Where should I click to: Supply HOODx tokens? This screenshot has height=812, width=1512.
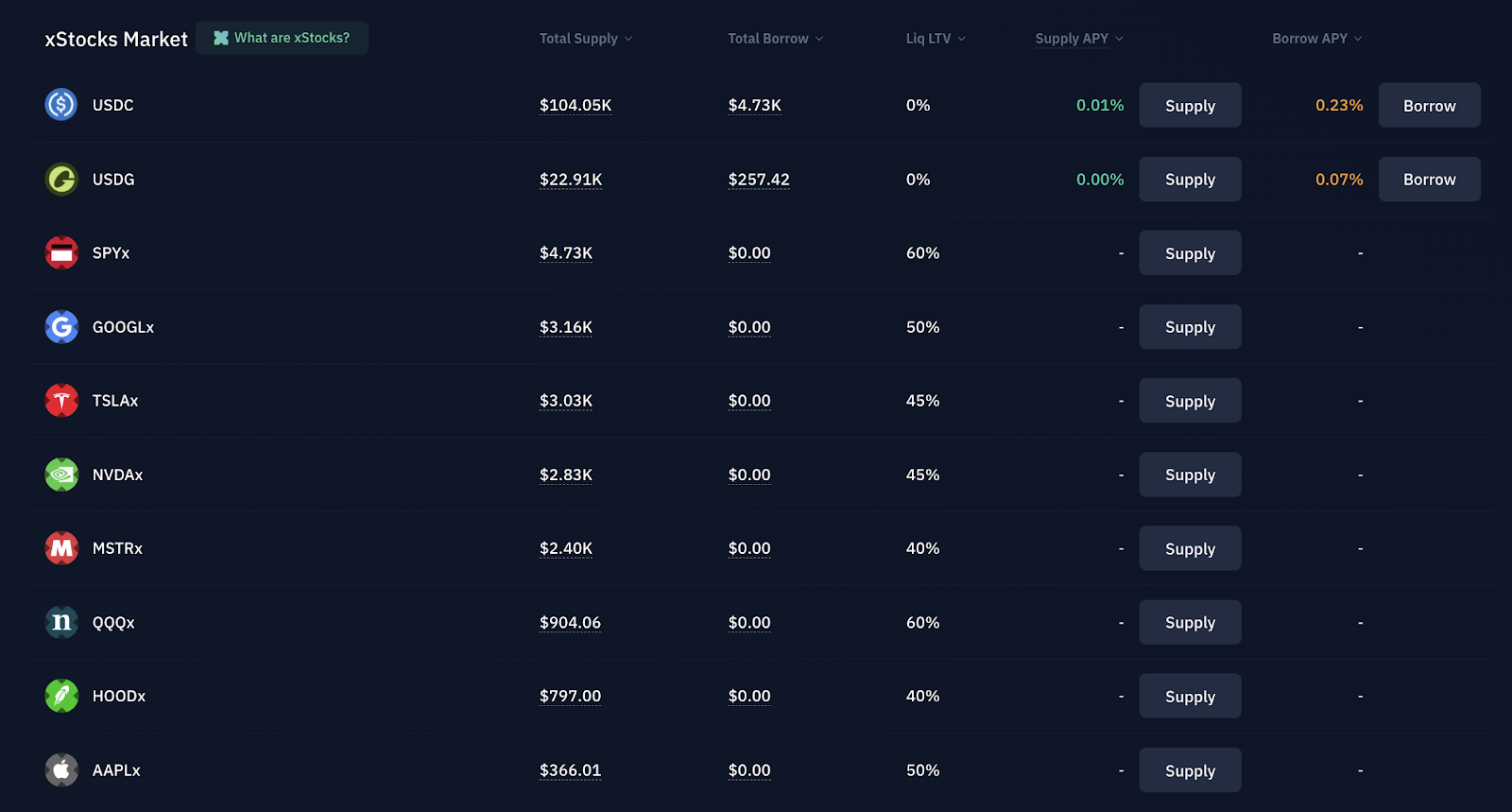1190,696
